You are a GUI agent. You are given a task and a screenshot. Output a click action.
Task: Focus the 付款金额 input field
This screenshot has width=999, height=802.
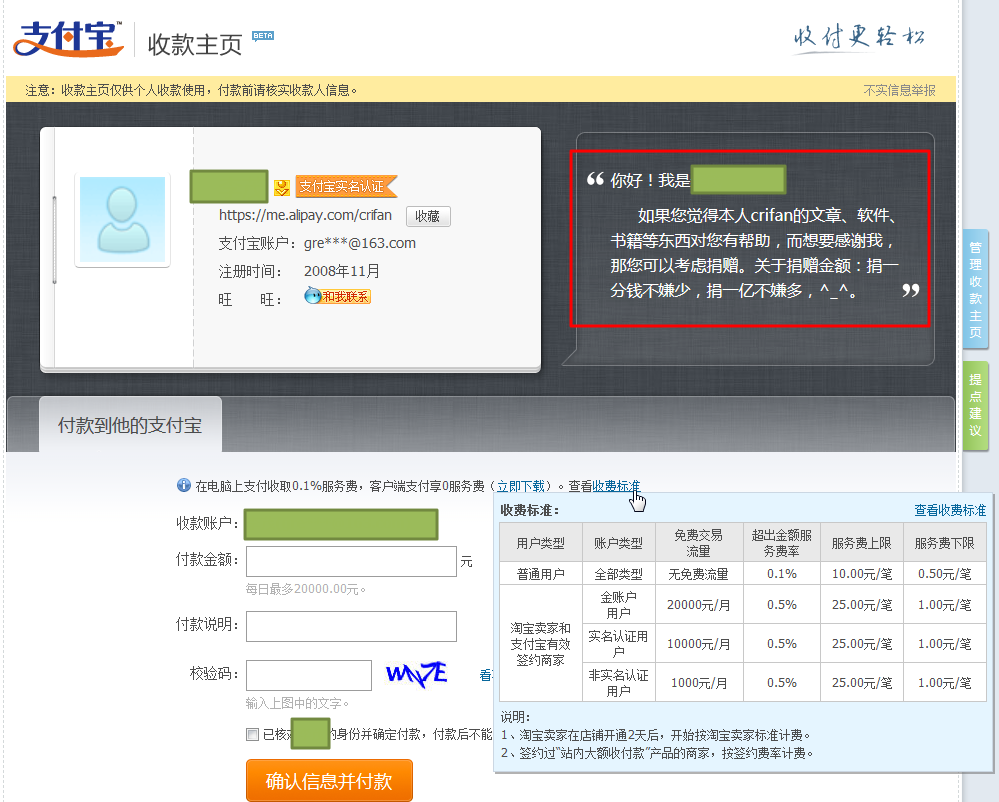click(351, 561)
